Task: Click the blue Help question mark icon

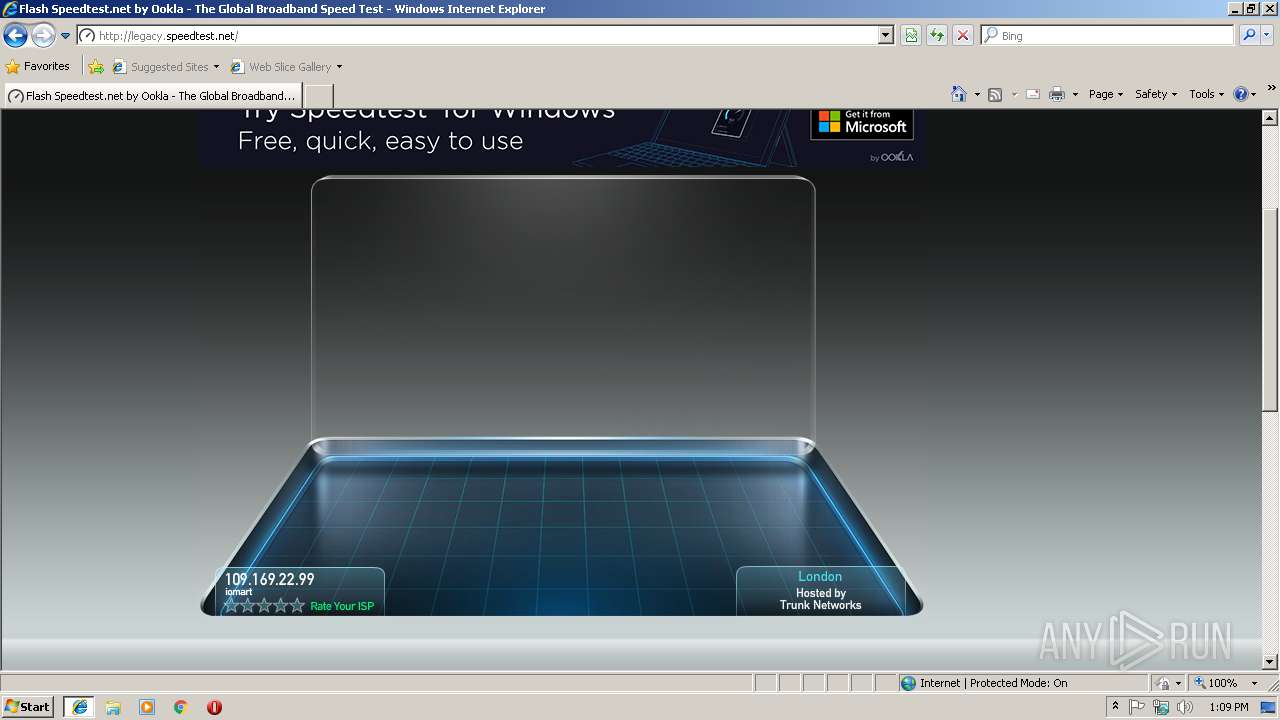Action: point(1241,94)
